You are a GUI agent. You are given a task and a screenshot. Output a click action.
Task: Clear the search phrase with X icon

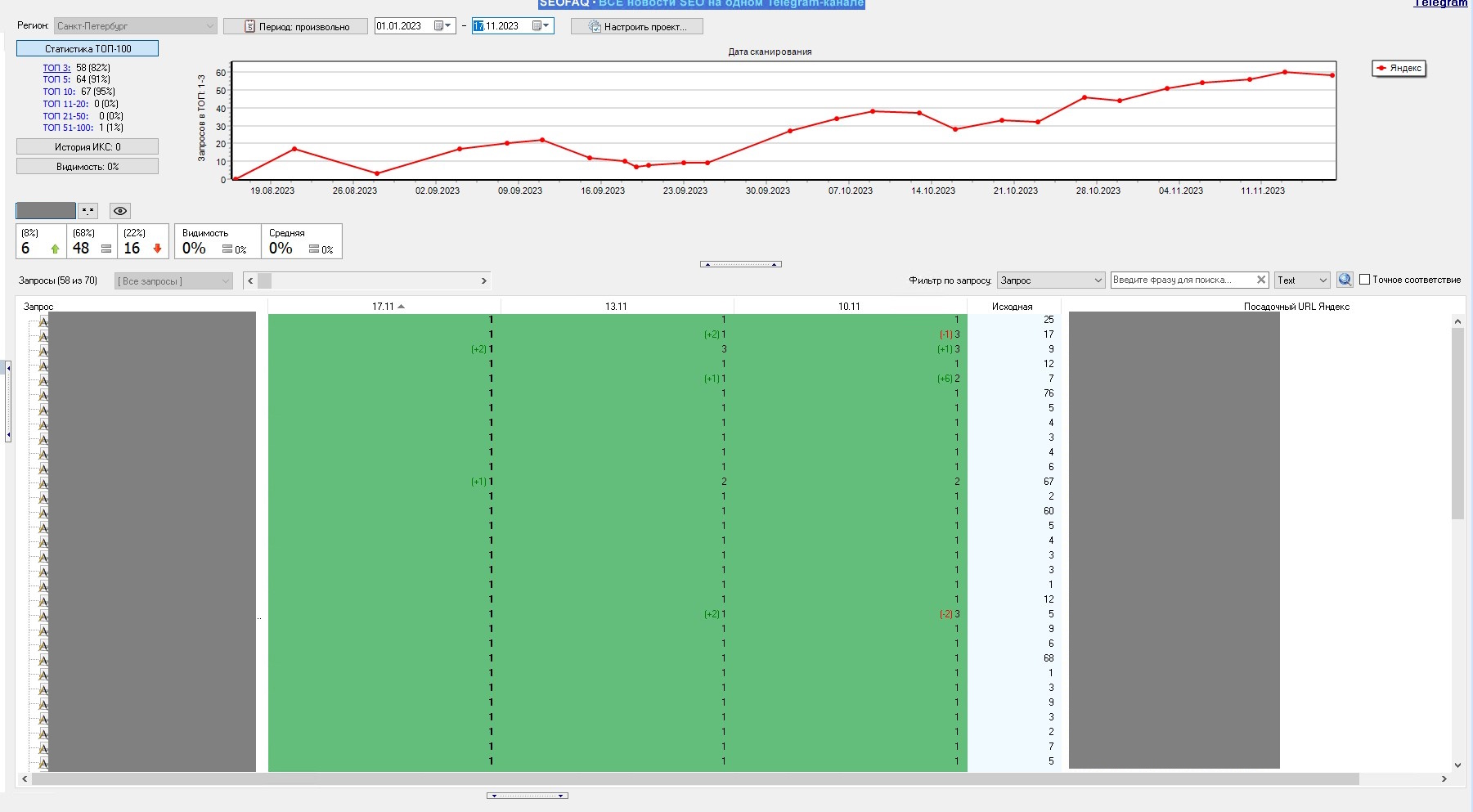[x=1261, y=280]
